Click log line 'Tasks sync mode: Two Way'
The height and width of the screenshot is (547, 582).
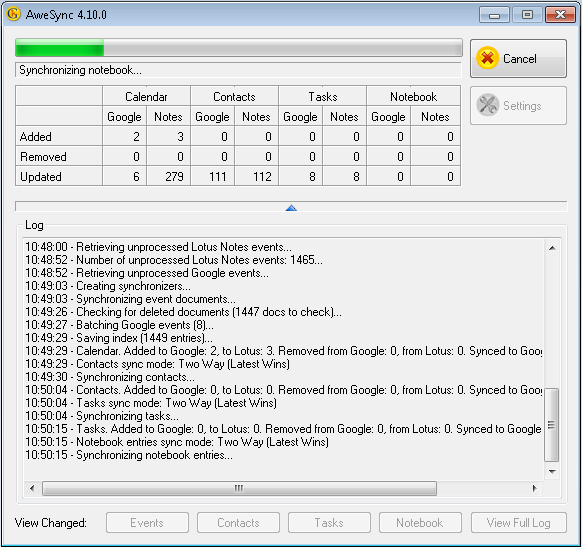151,403
